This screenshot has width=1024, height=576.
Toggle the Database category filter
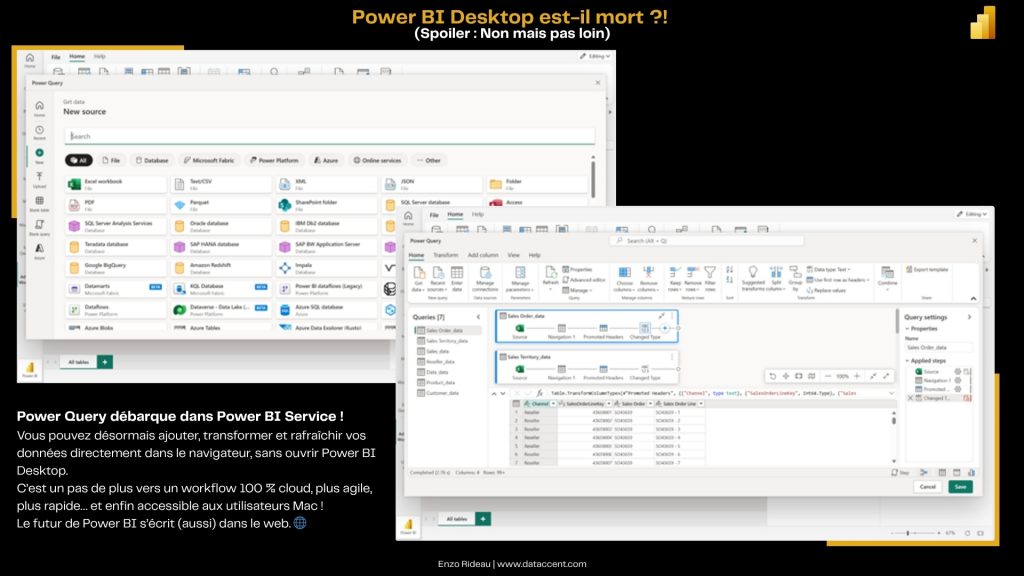point(151,160)
